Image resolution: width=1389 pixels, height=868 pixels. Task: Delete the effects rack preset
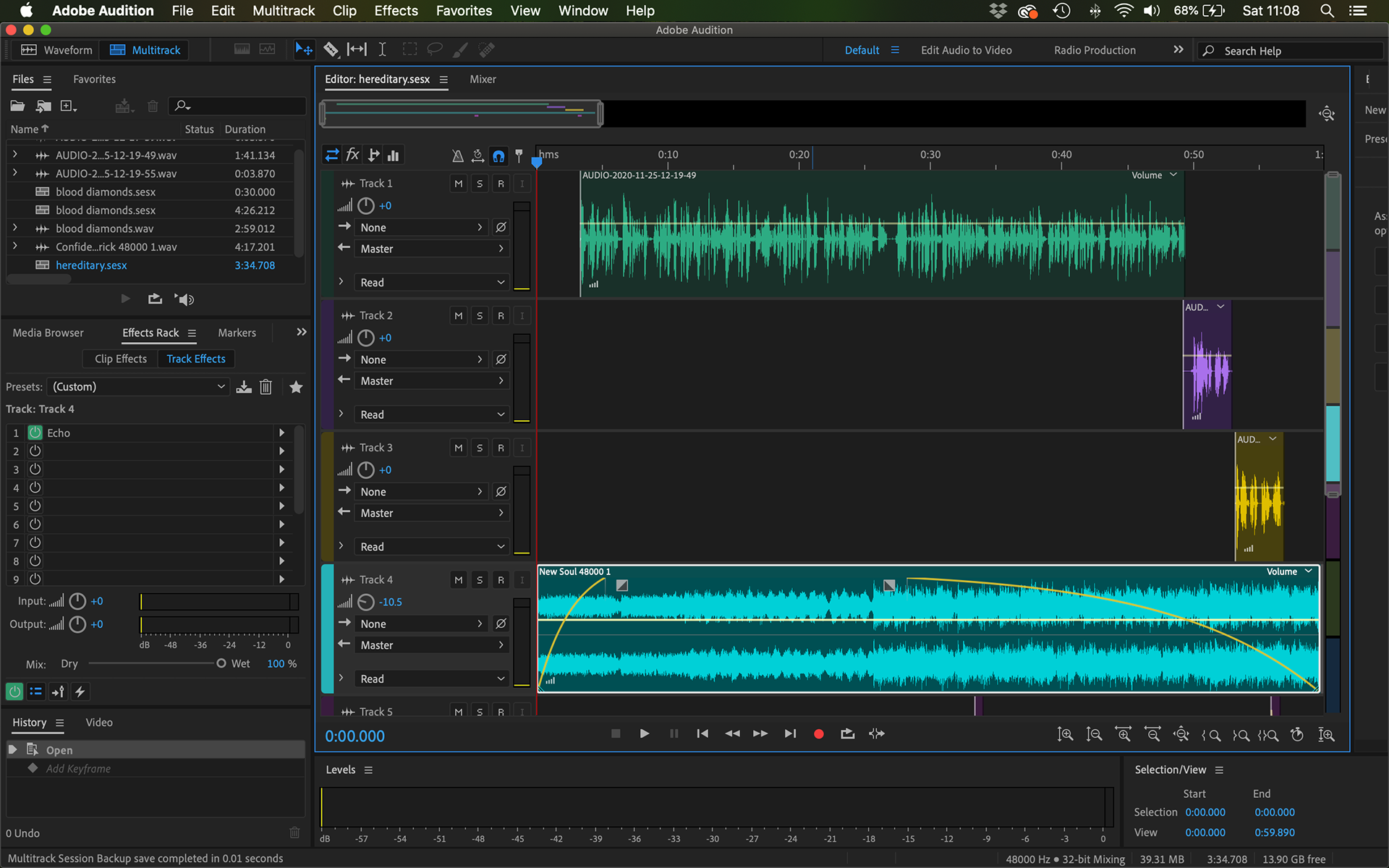pos(266,387)
